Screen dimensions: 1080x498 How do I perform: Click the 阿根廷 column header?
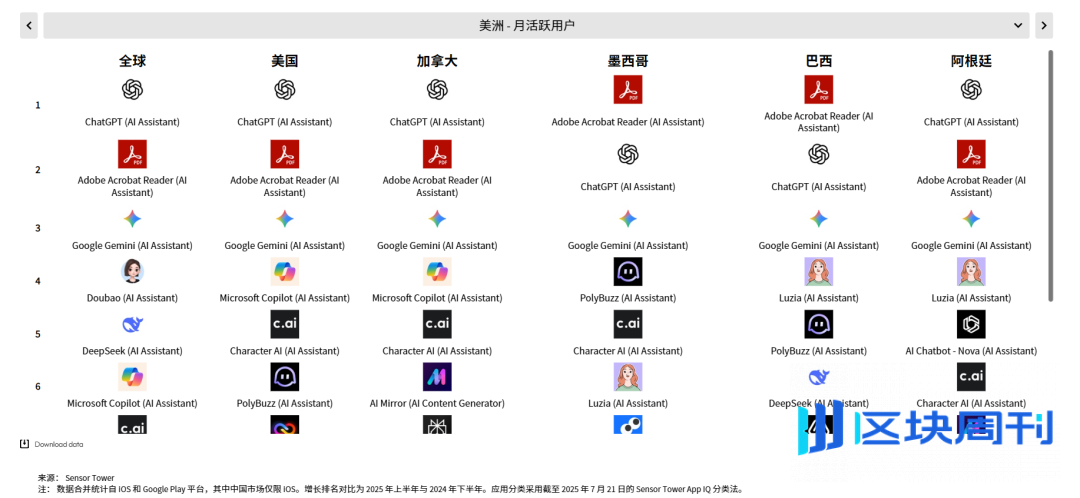[970, 61]
